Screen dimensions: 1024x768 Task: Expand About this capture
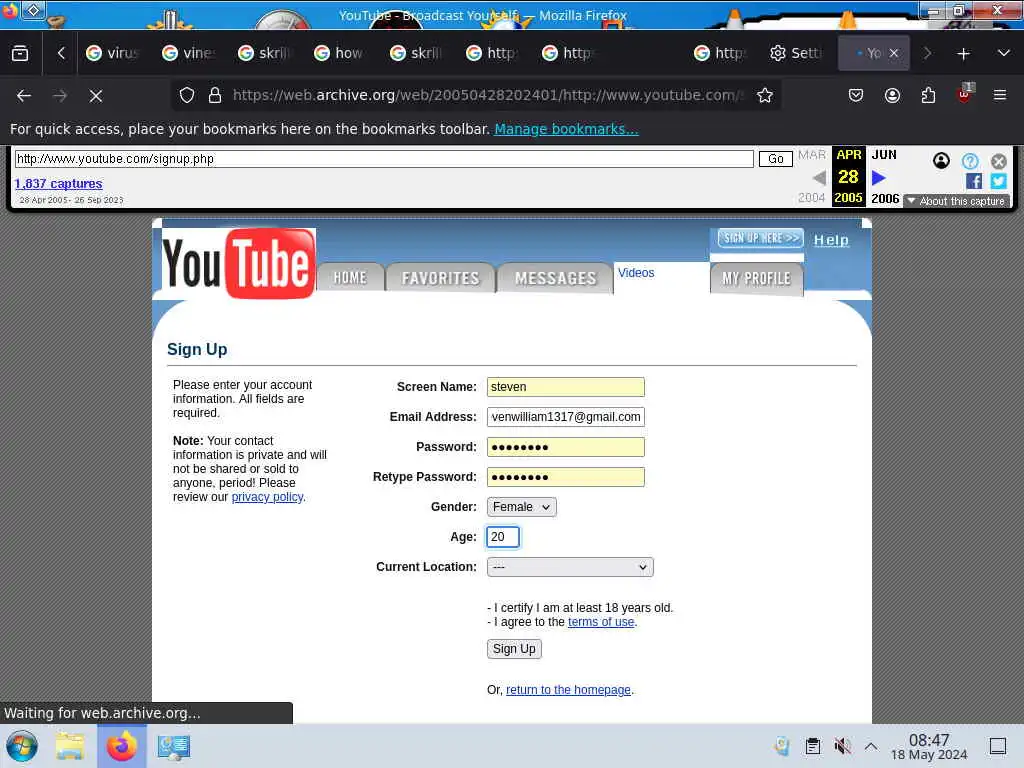[x=957, y=201]
